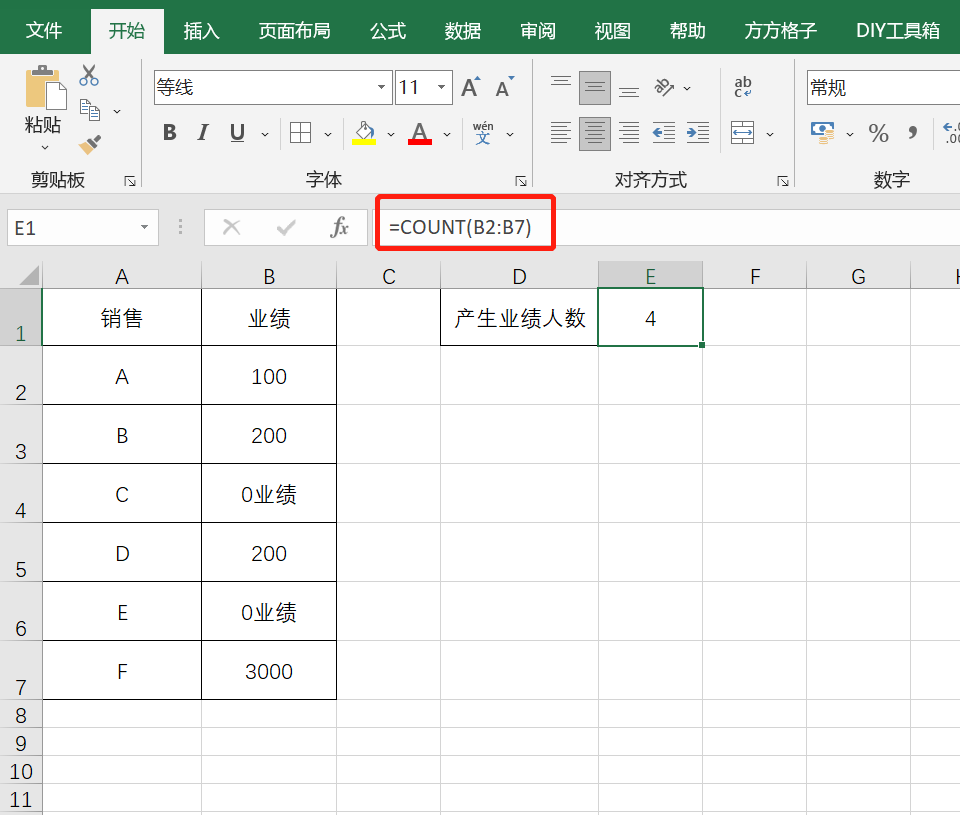Viewport: 960px width, 815px height.
Task: Toggle Italic formatting
Action: point(203,133)
